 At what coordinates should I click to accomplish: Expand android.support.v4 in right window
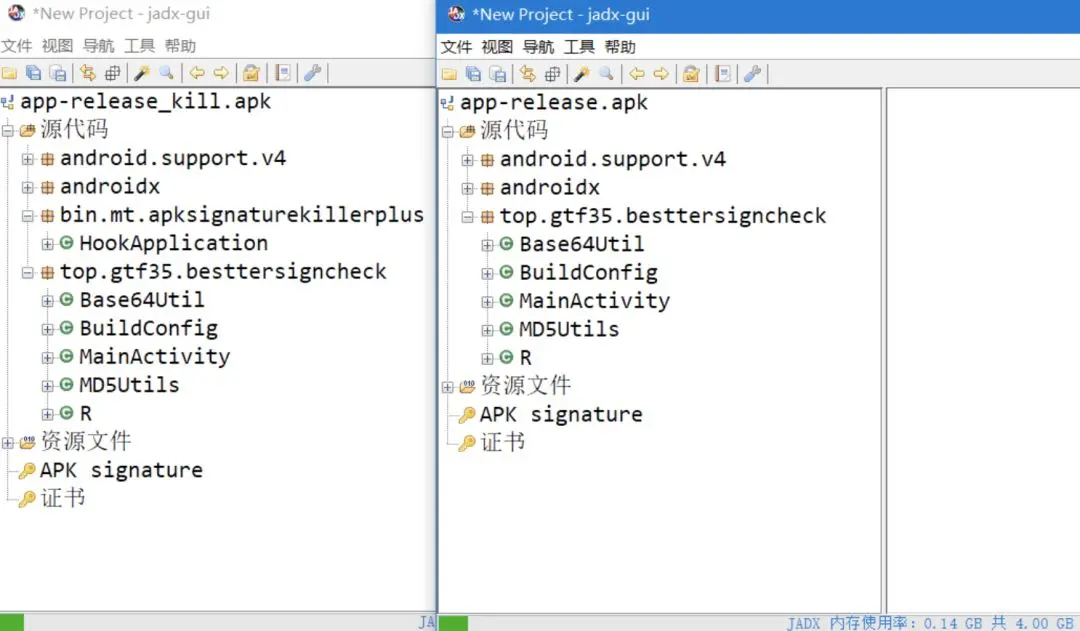[x=468, y=160]
